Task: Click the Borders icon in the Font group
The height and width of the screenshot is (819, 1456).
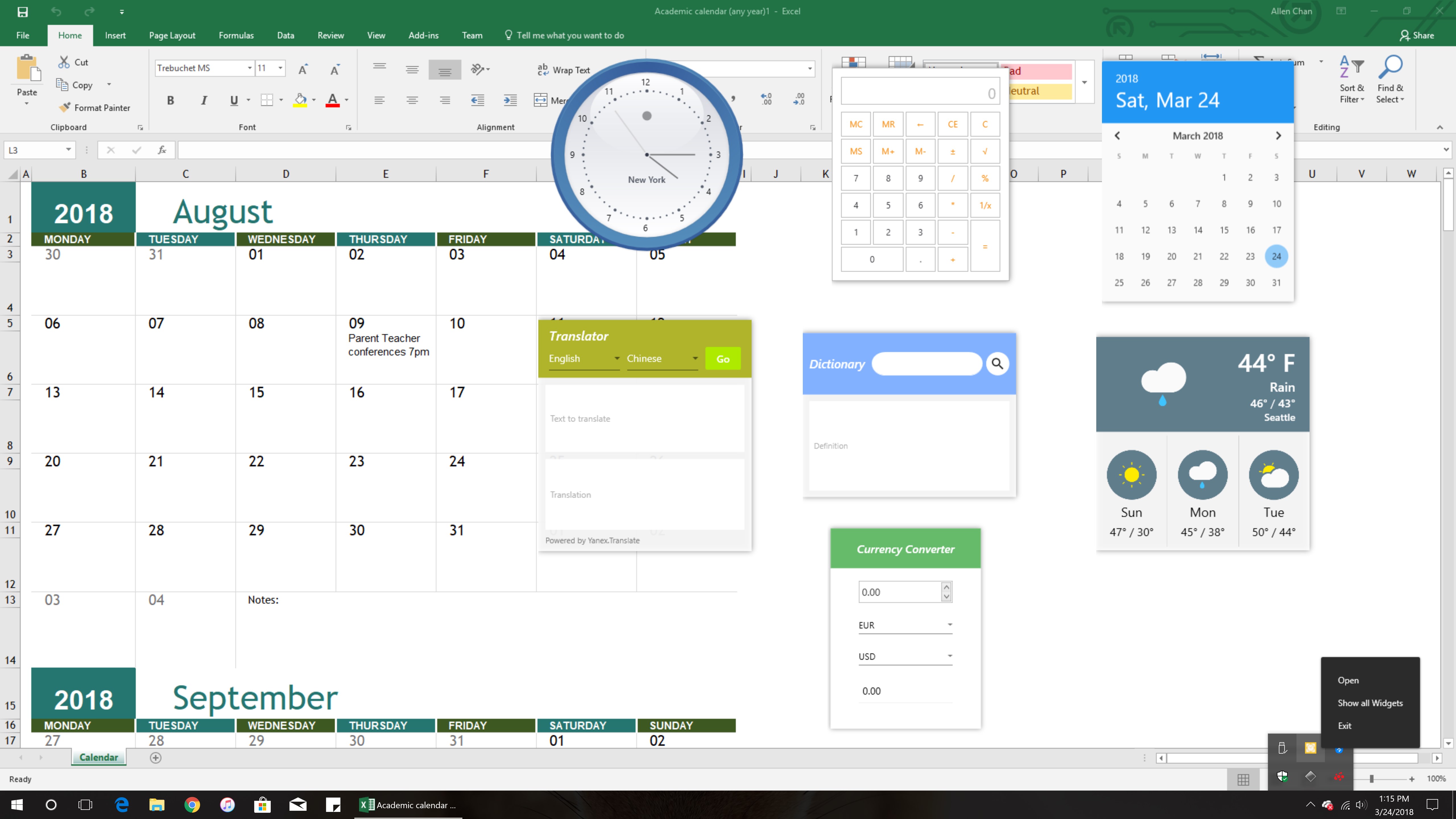Action: pos(267,100)
